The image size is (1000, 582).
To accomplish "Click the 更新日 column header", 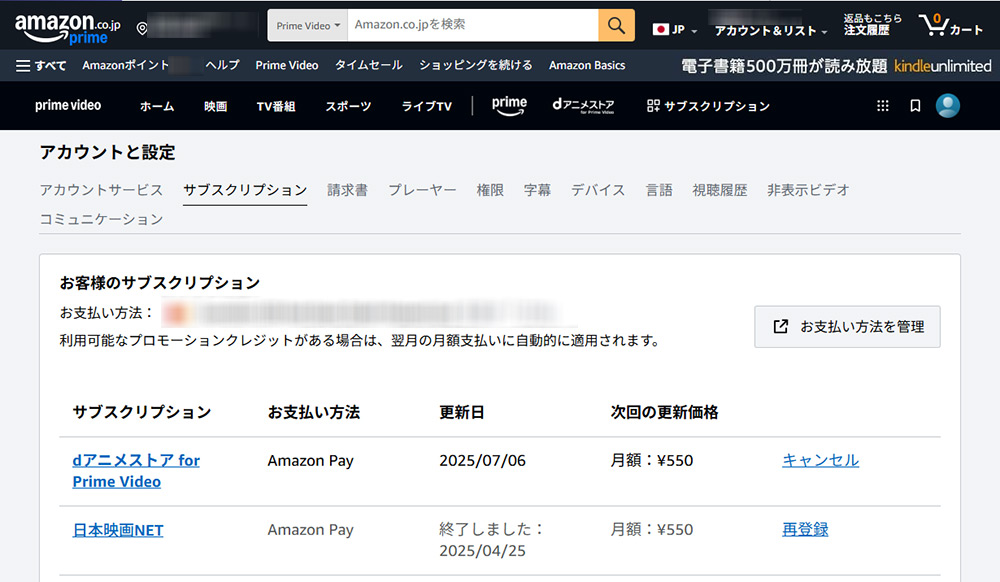I will (x=462, y=412).
